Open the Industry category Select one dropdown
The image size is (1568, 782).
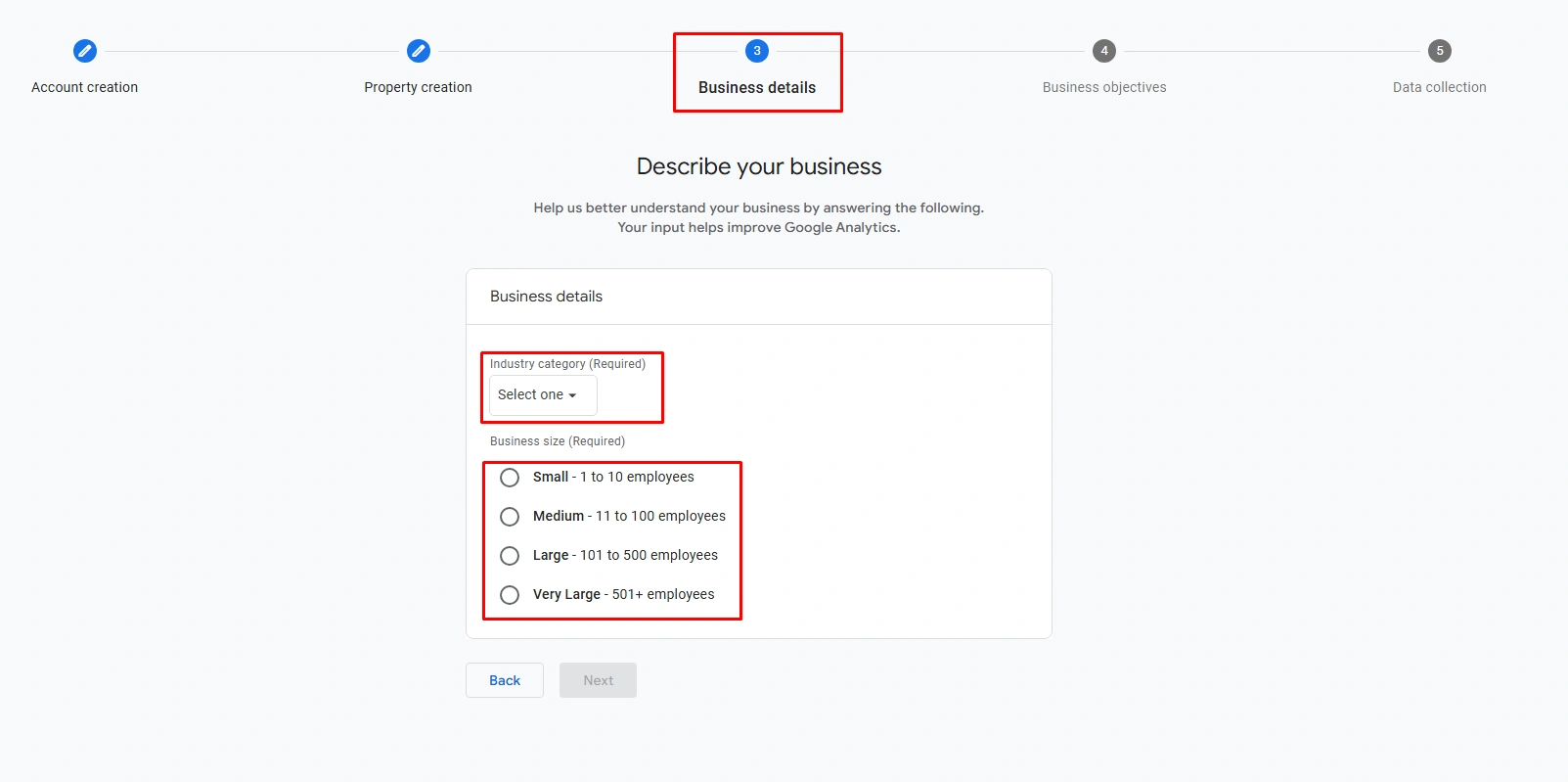click(x=543, y=395)
